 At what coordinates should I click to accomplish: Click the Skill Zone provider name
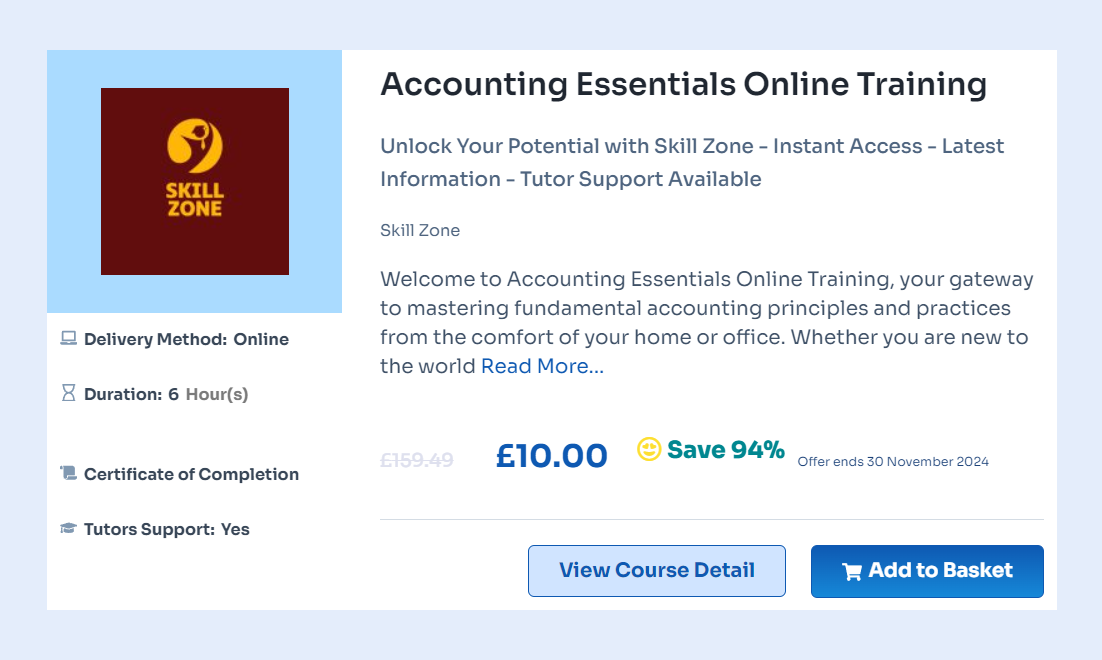[420, 230]
